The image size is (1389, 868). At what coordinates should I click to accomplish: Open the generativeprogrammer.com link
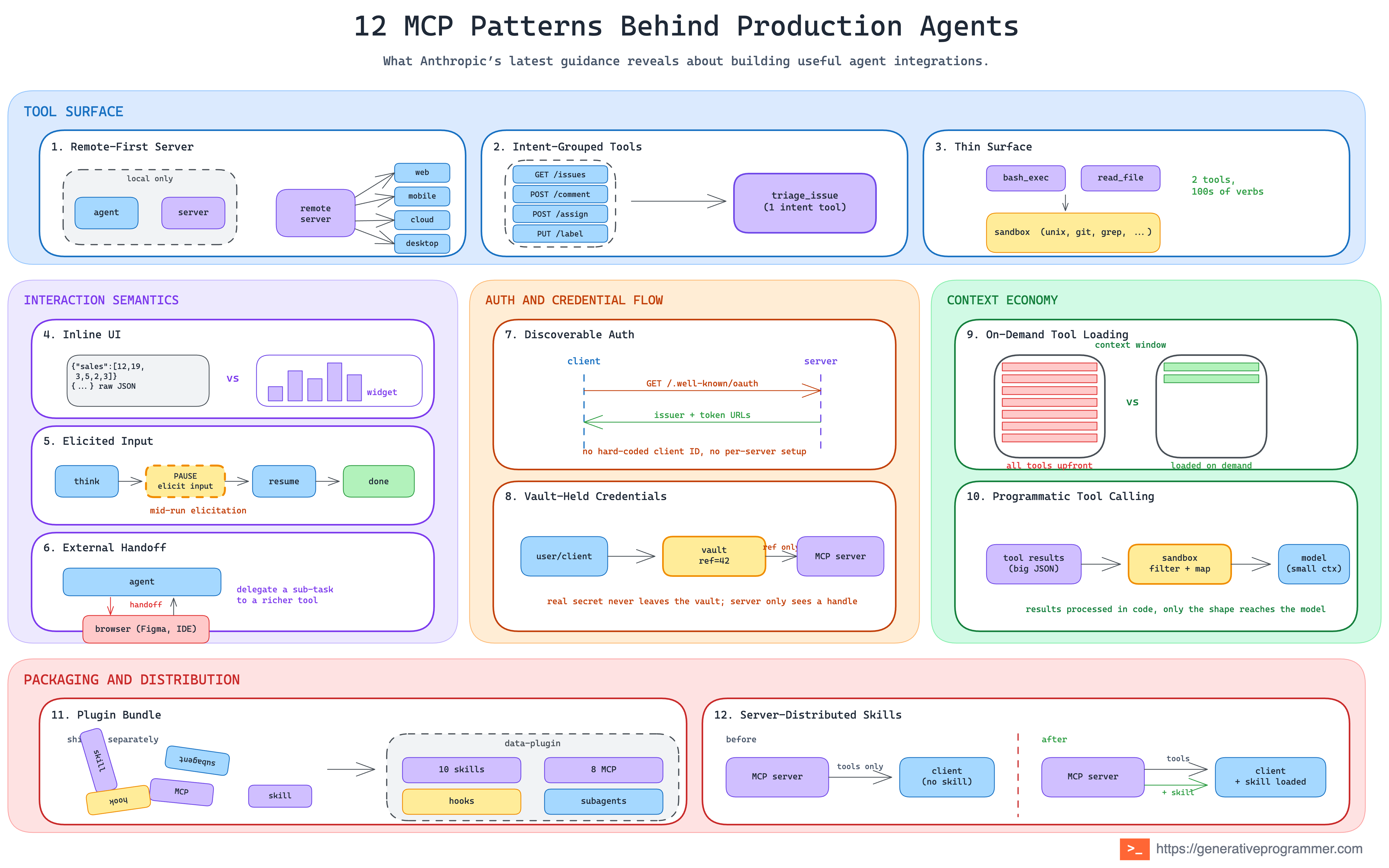coord(1259,849)
